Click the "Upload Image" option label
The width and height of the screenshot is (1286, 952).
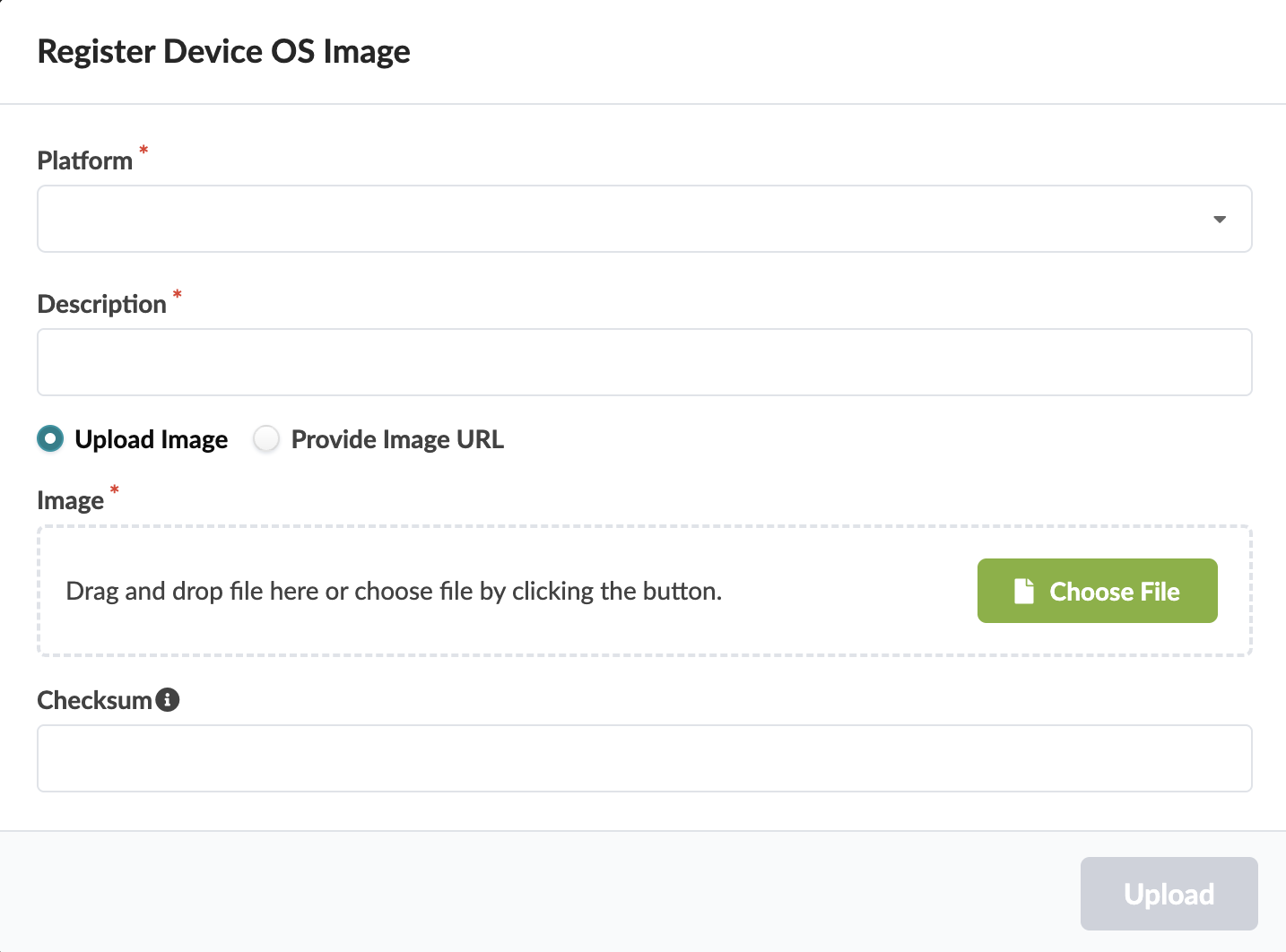coord(152,439)
